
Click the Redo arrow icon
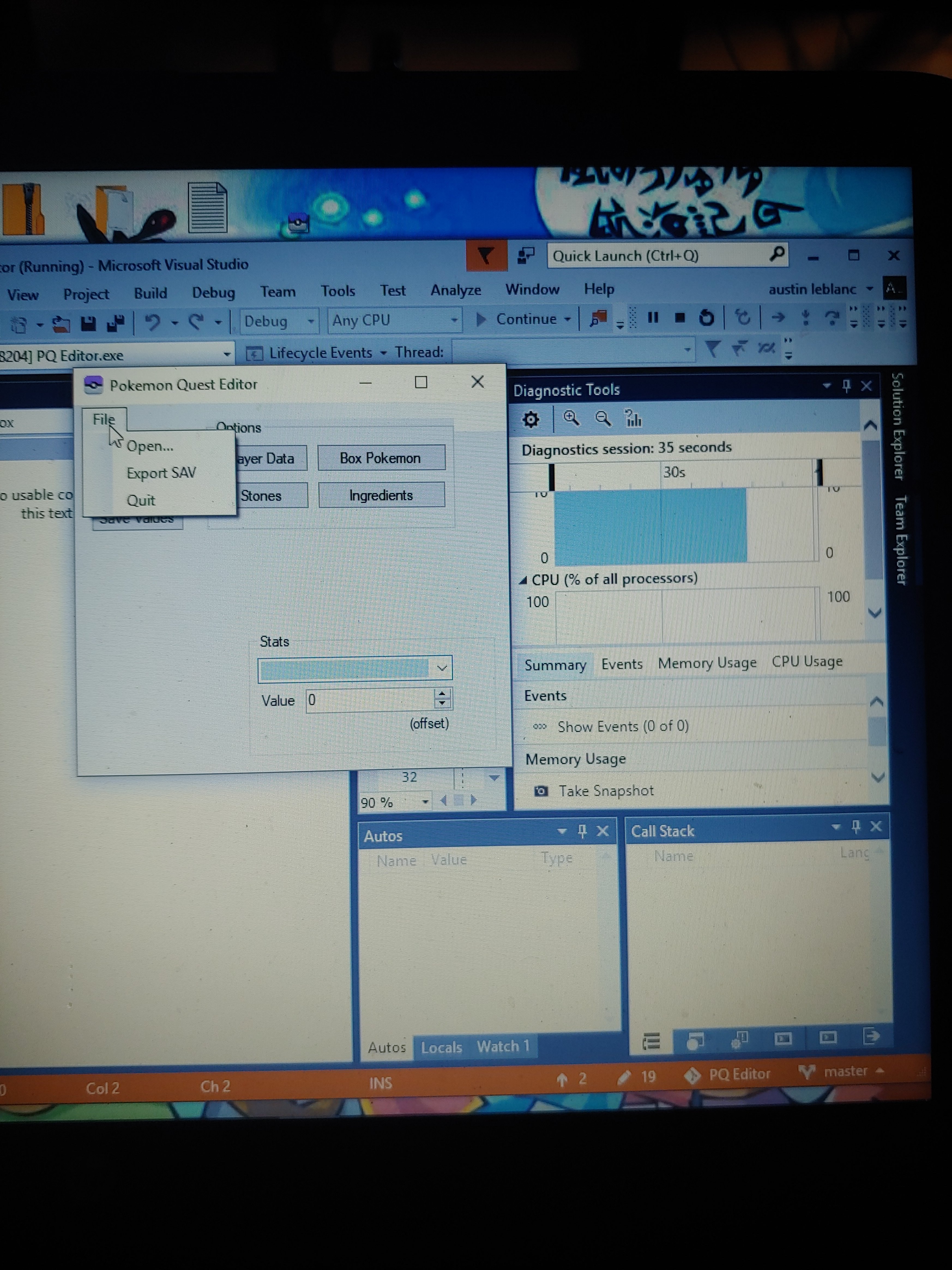[x=196, y=322]
